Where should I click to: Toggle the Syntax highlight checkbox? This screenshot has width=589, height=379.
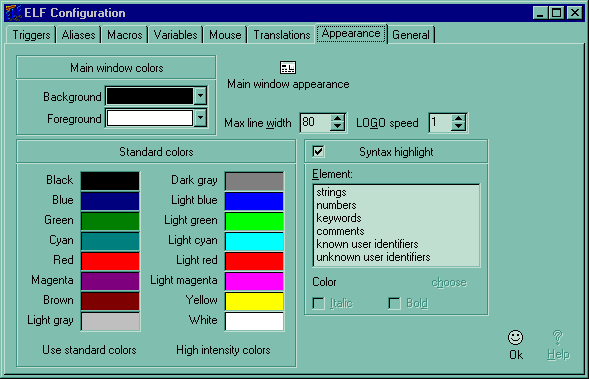tap(318, 152)
